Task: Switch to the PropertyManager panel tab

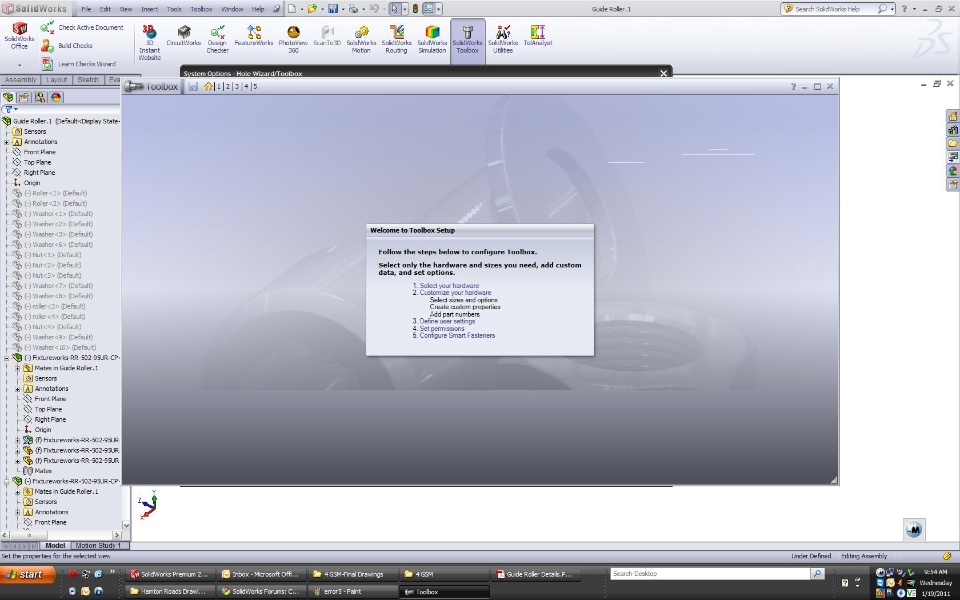Action: [24, 97]
